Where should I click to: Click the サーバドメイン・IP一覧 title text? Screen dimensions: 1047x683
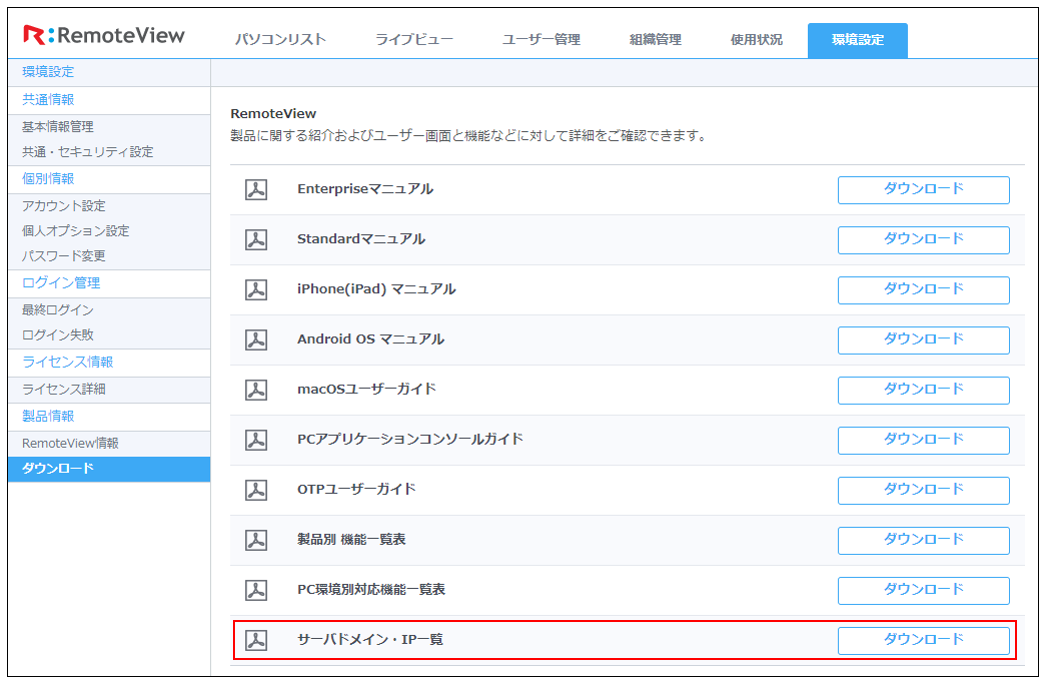coord(370,640)
